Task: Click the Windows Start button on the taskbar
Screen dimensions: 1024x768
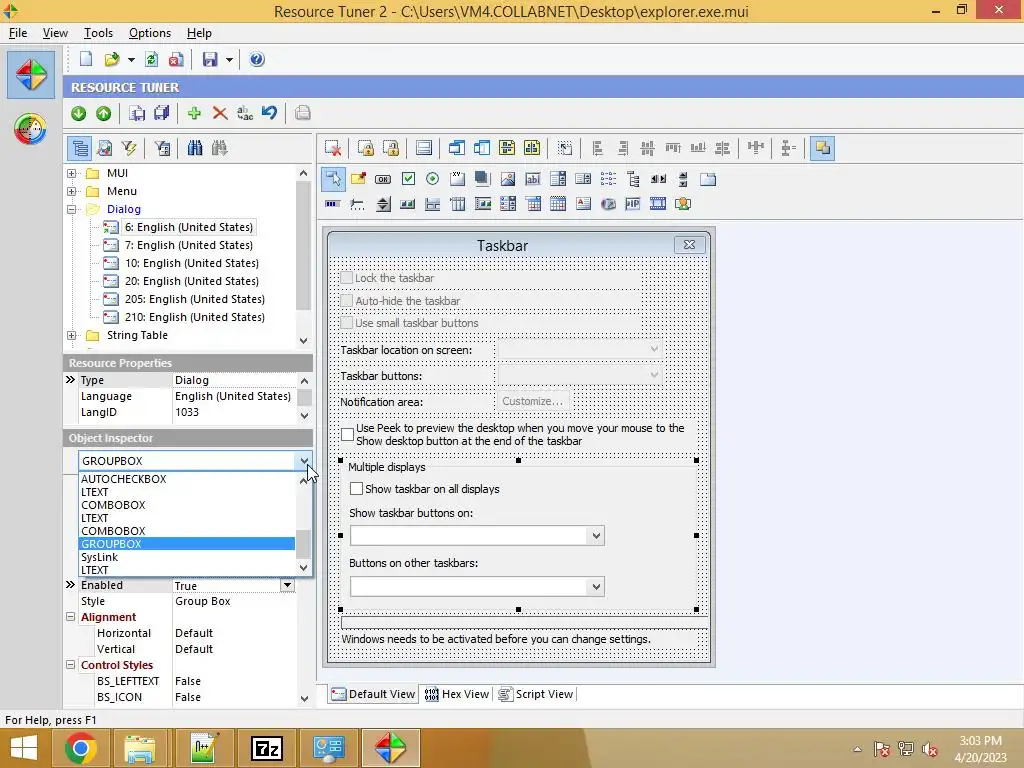Action: click(x=24, y=748)
